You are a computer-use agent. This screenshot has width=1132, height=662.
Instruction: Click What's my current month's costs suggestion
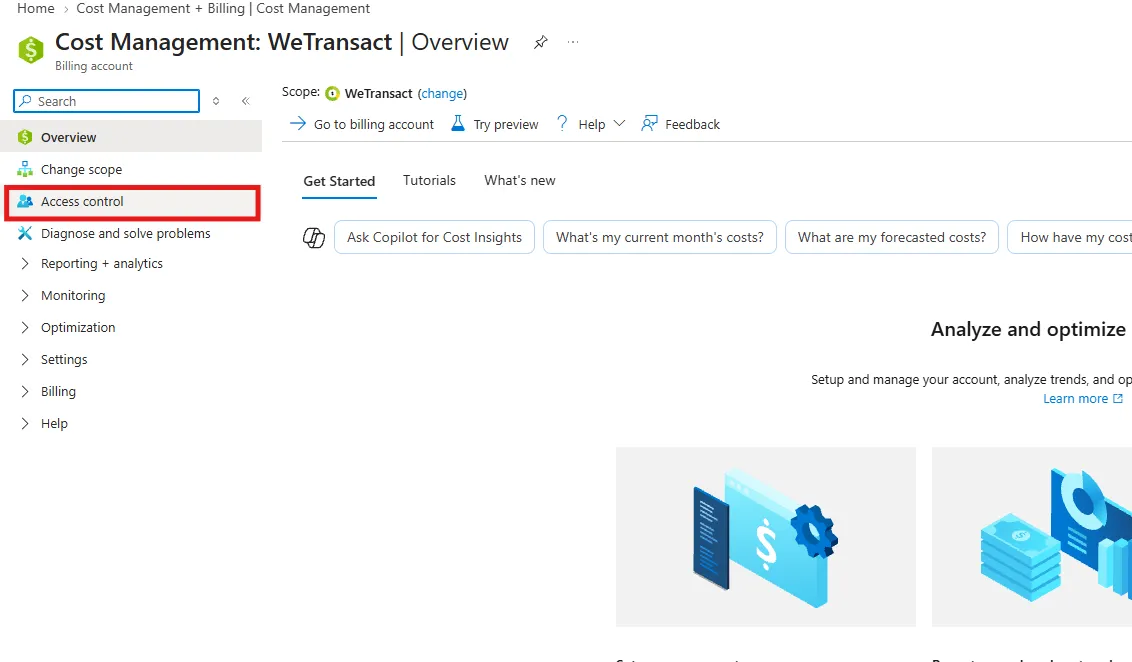click(x=659, y=238)
